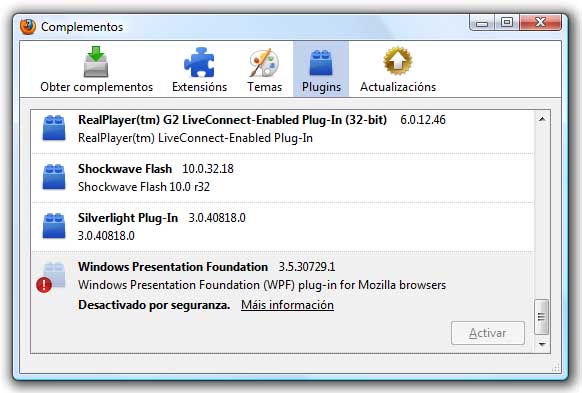Screen dimensions: 582x393
Task: Select the RealPlayer(tm) G2 LiveConnect-Enabled Plug-In title
Action: [x=232, y=120]
